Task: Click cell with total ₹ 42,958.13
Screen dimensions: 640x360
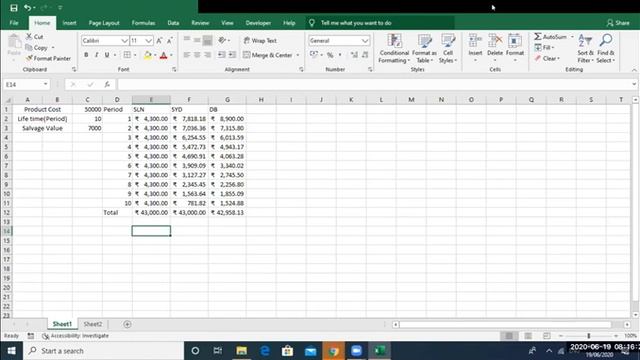Action: pyautogui.click(x=227, y=212)
